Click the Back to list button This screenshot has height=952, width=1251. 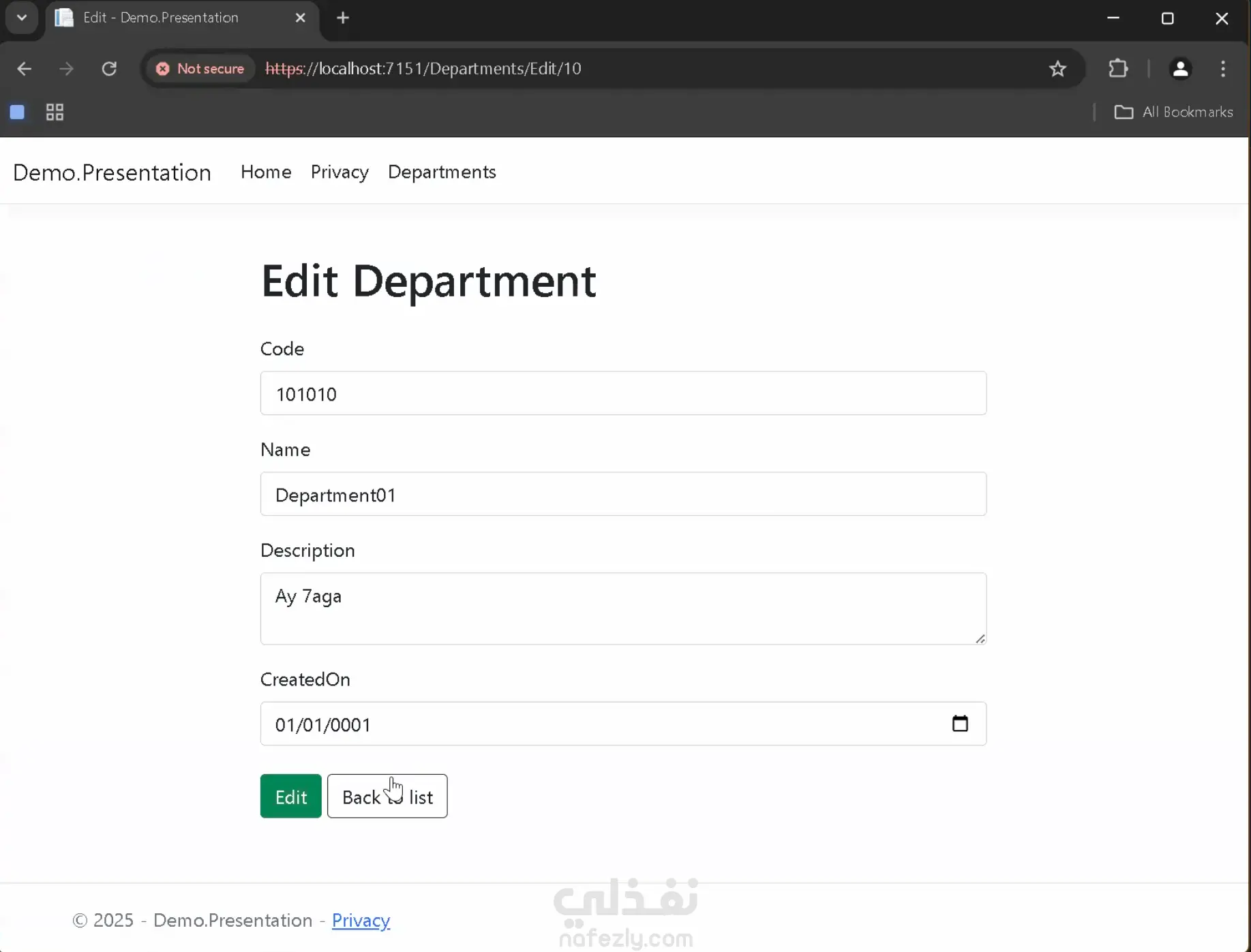point(387,796)
